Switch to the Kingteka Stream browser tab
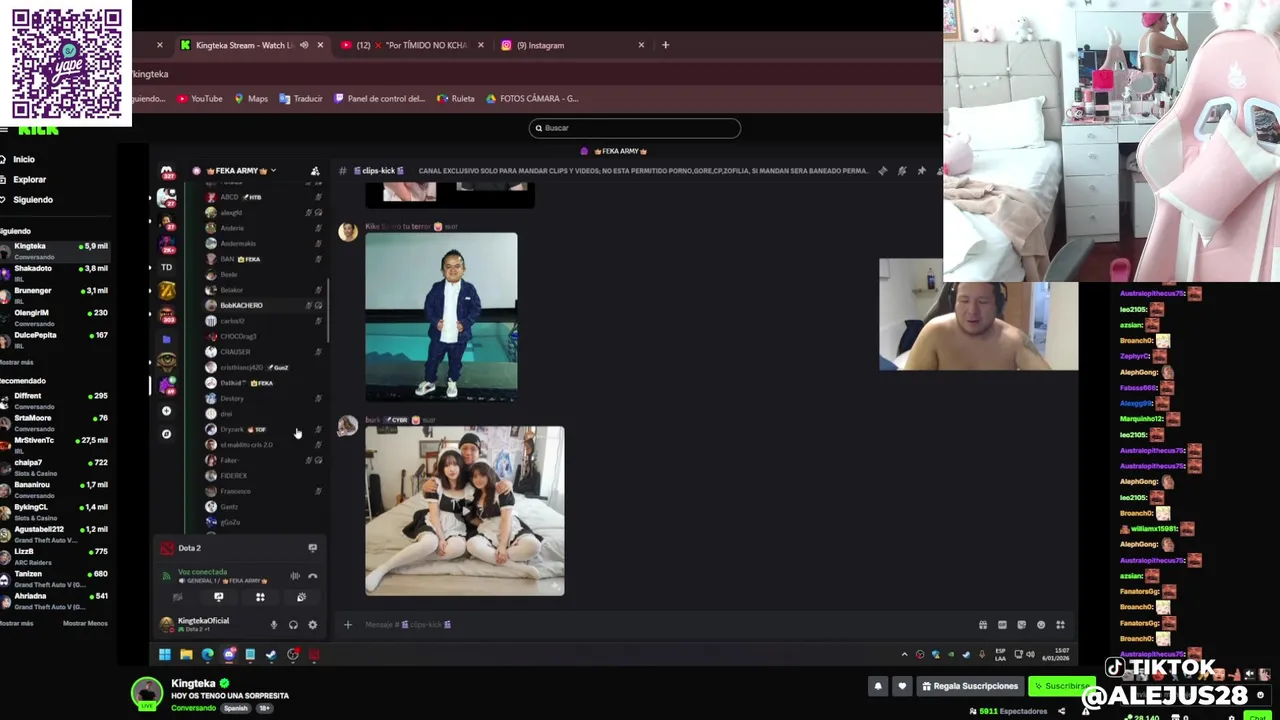 tap(250, 45)
